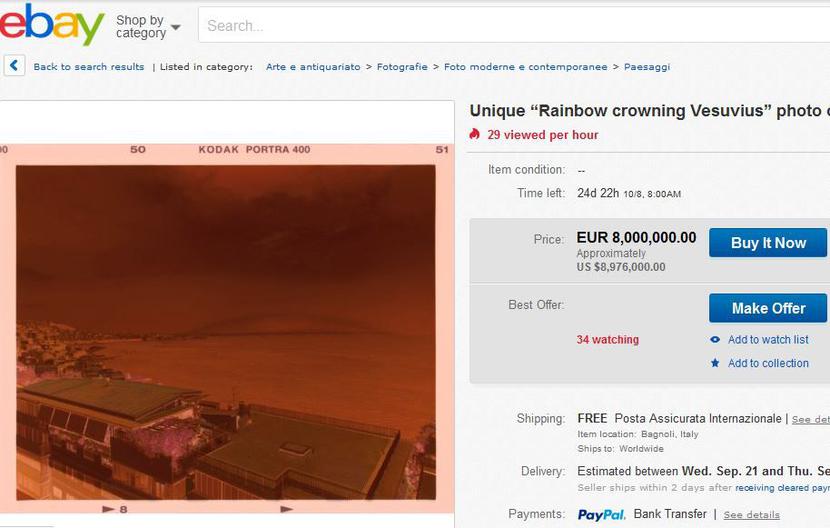Add item to collection
Image resolution: width=830 pixels, height=528 pixels.
click(x=768, y=363)
